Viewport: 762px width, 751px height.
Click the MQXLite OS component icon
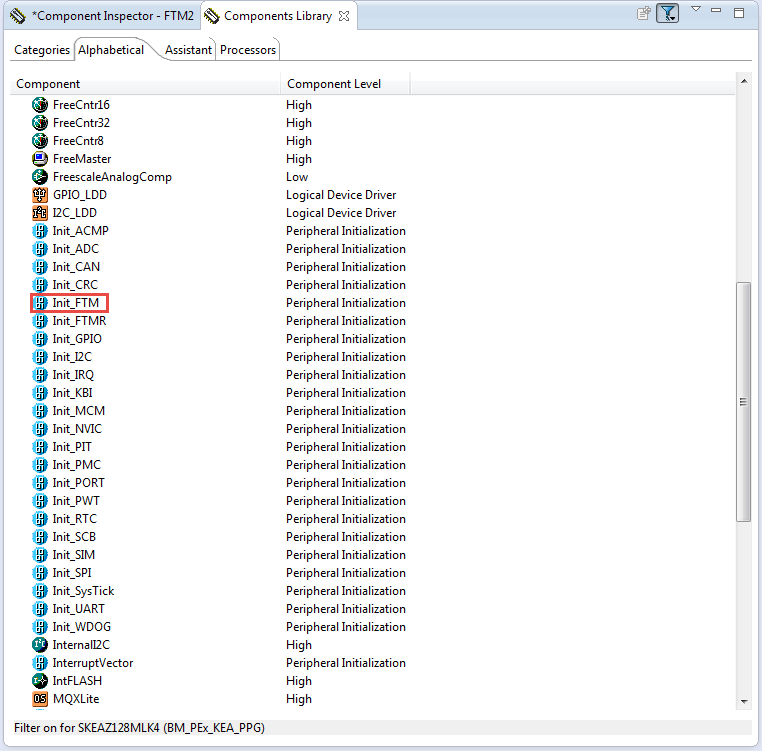pos(40,698)
